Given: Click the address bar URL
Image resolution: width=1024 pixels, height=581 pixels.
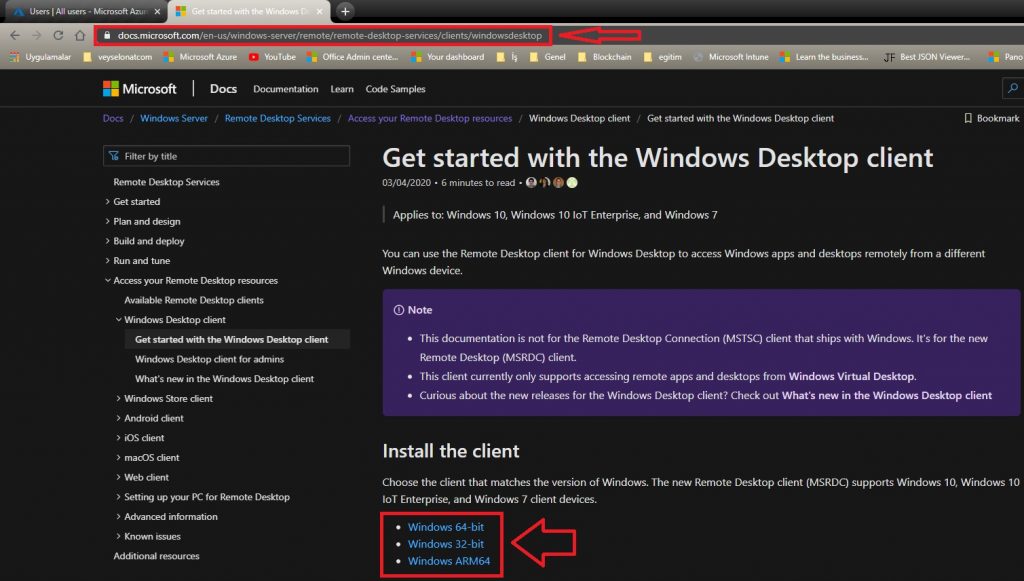Looking at the screenshot, I should [330, 35].
